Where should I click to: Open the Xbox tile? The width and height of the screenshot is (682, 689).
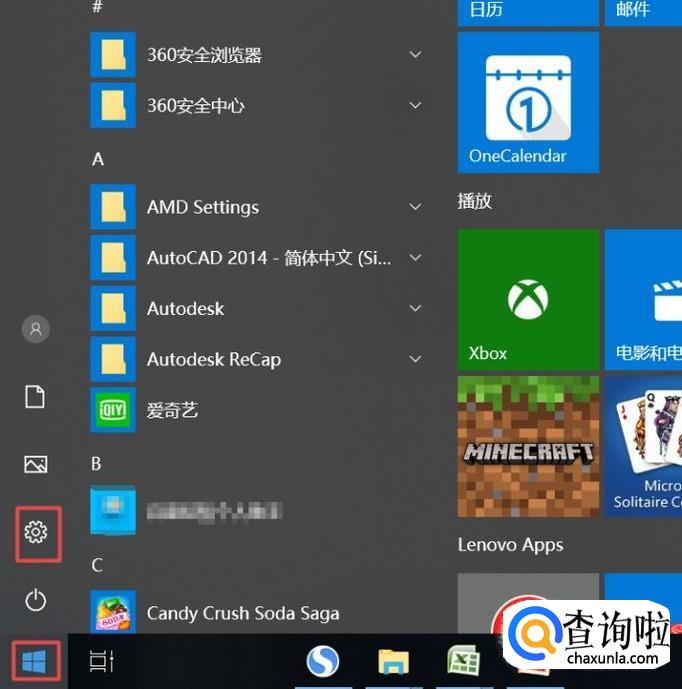click(x=528, y=300)
